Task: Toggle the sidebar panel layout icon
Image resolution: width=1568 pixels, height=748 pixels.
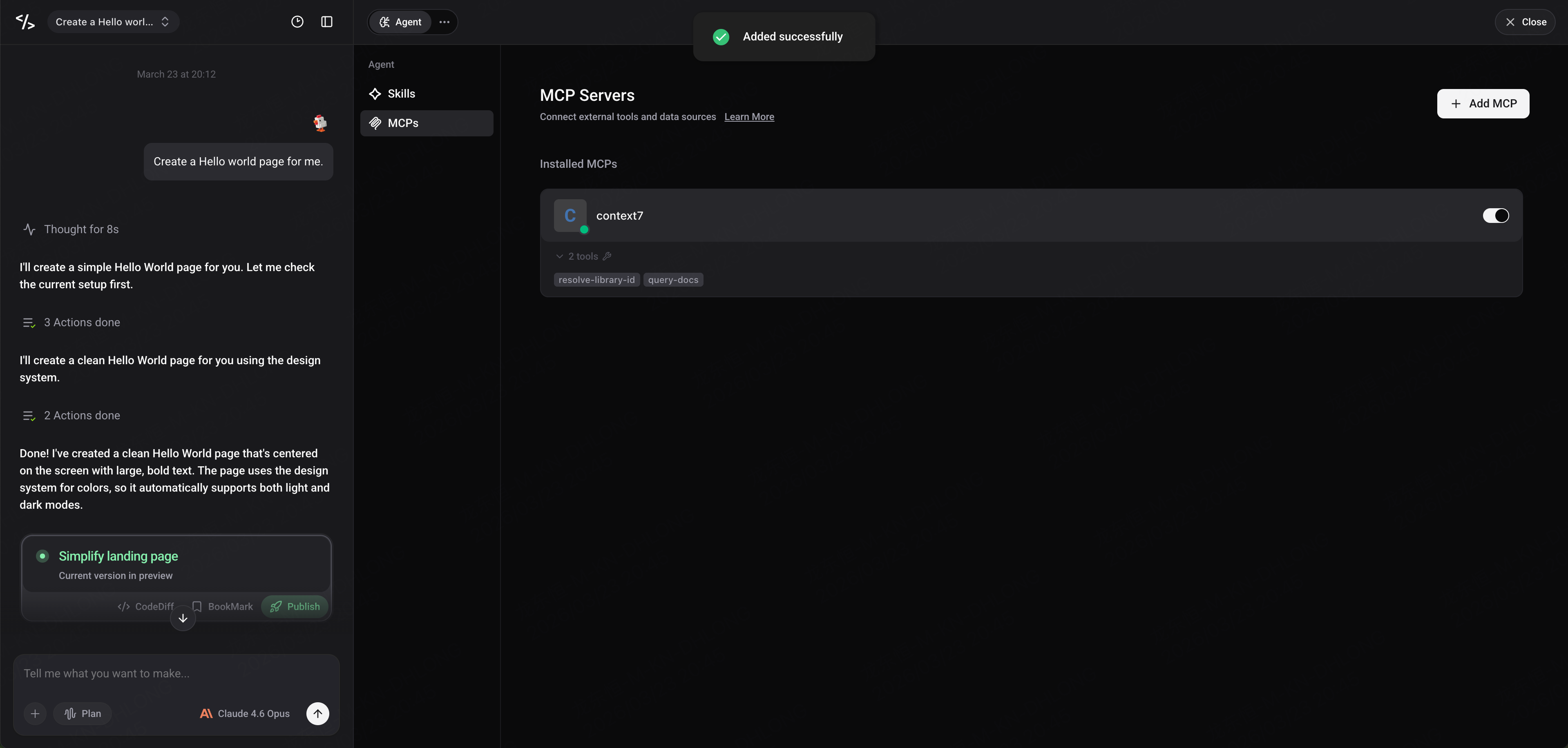Action: pyautogui.click(x=327, y=22)
